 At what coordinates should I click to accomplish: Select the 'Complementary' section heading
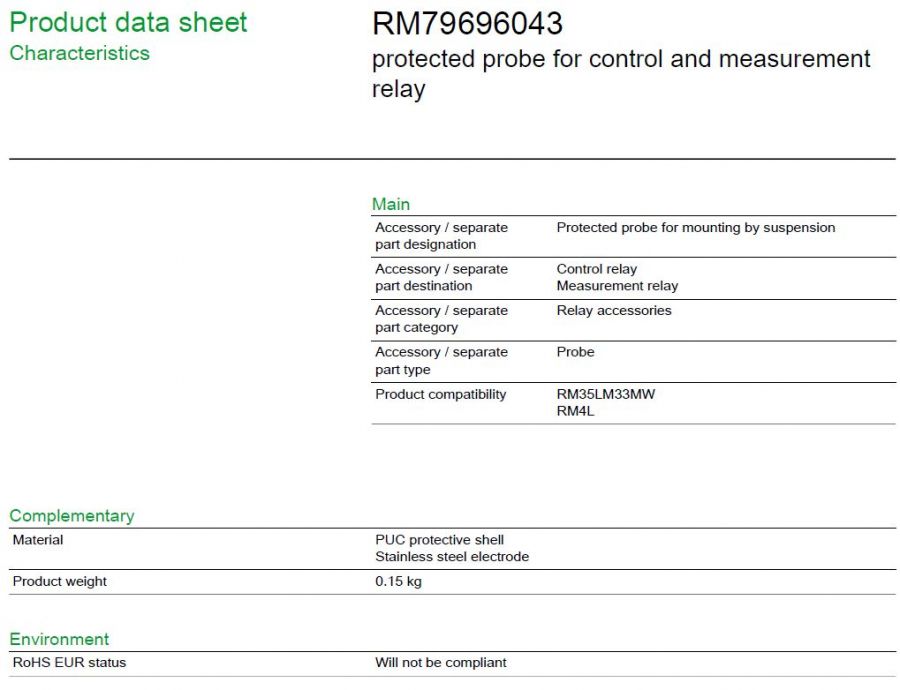(x=72, y=515)
